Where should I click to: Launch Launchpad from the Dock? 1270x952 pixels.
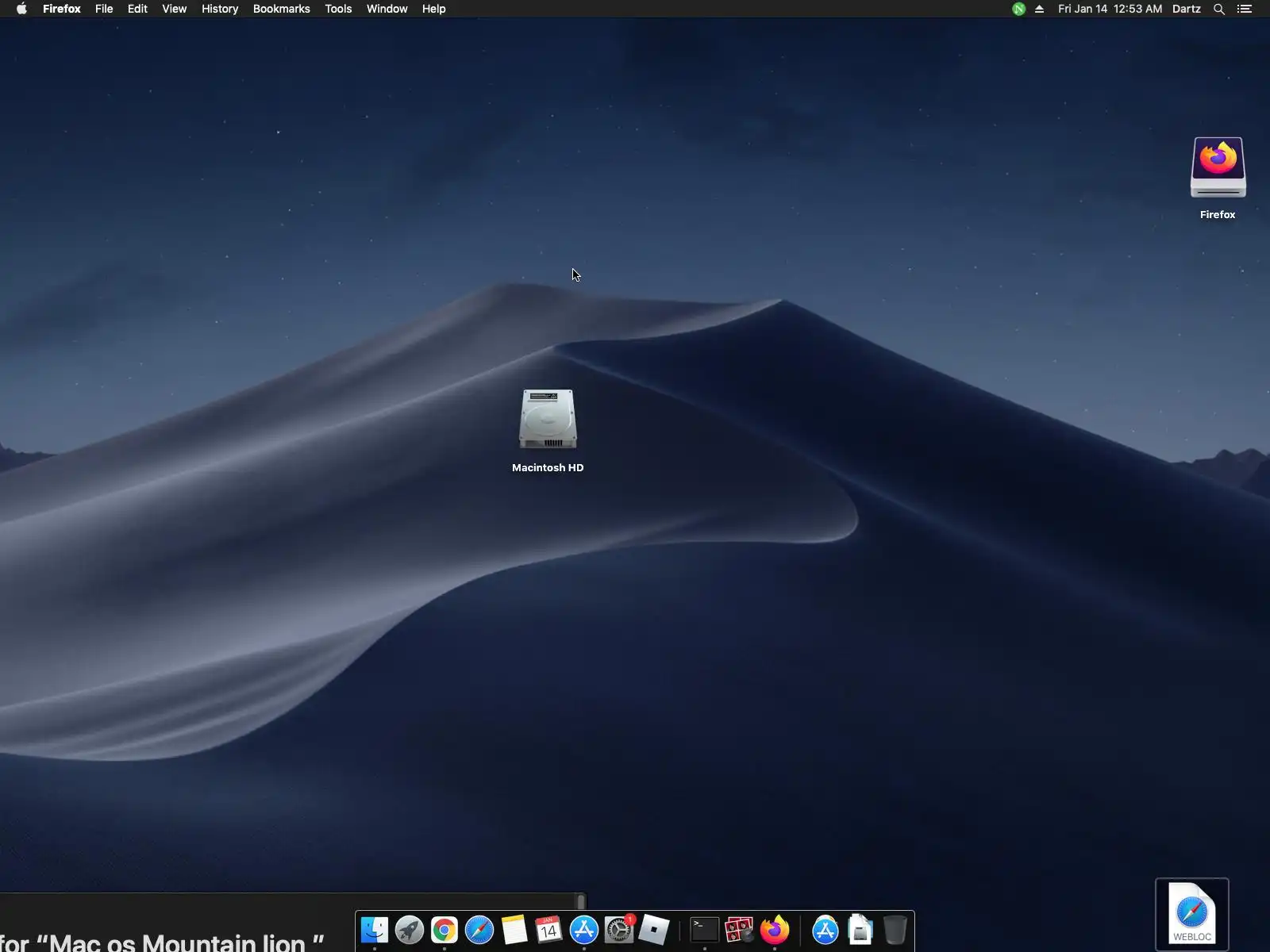pos(410,930)
